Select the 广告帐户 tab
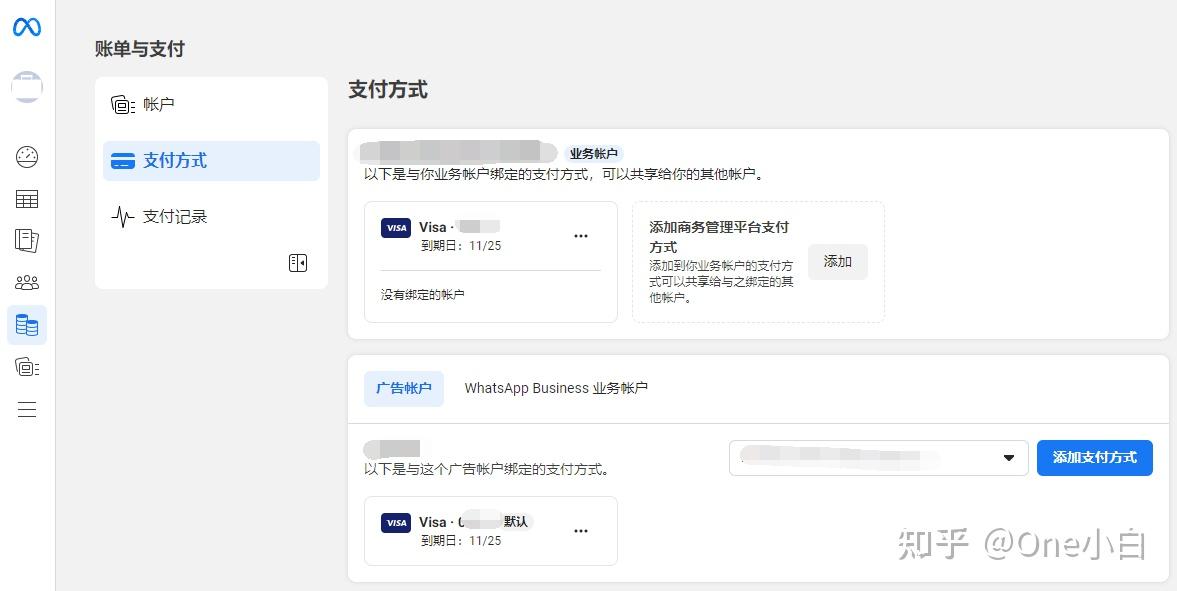1177x591 pixels. click(403, 388)
